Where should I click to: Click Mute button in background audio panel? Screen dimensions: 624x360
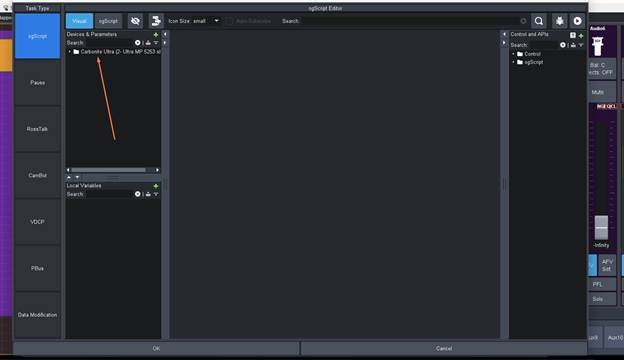point(602,92)
